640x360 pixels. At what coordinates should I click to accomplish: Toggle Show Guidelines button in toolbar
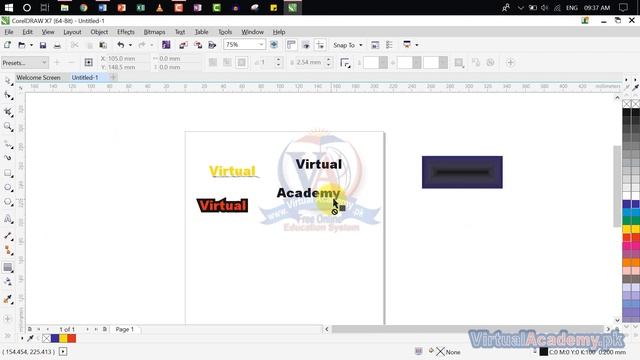320,45
